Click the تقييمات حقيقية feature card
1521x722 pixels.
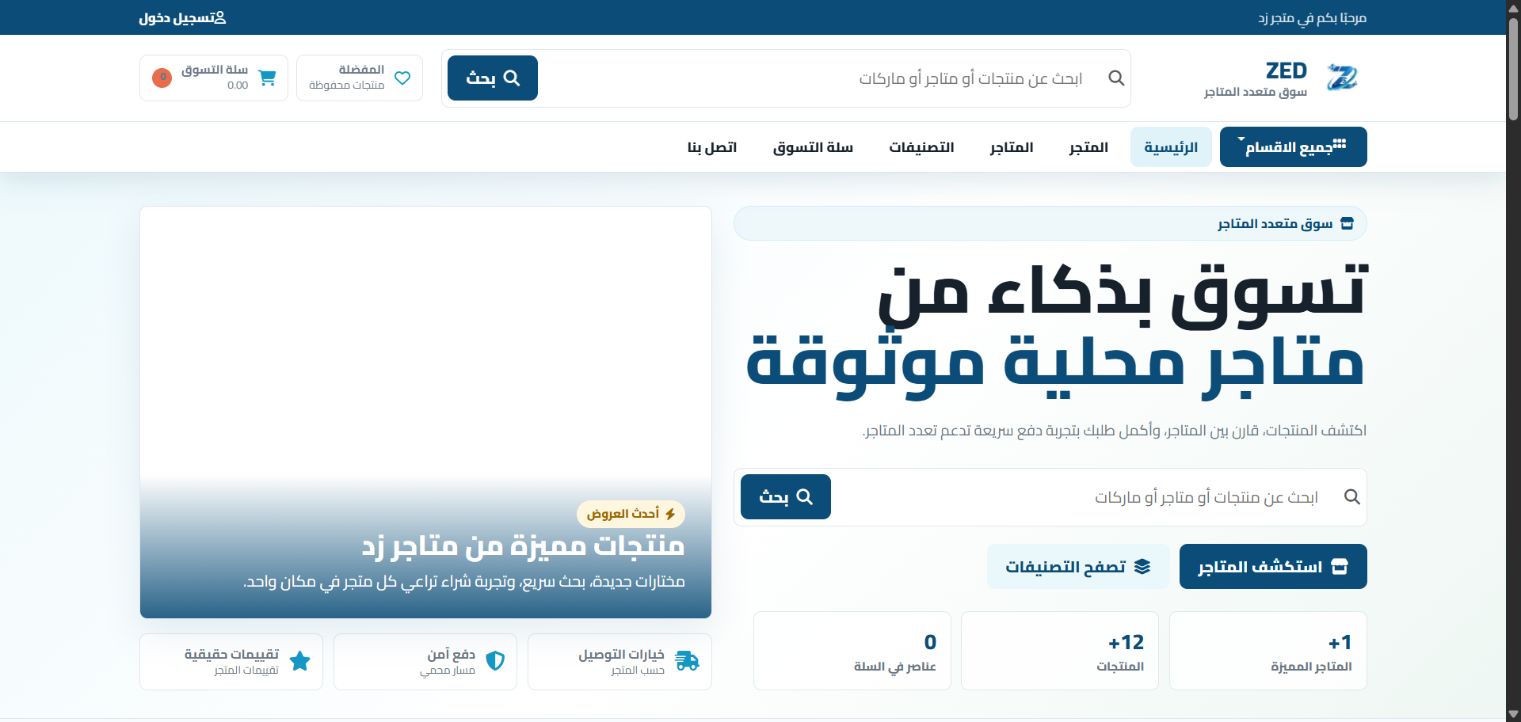pyautogui.click(x=232, y=661)
